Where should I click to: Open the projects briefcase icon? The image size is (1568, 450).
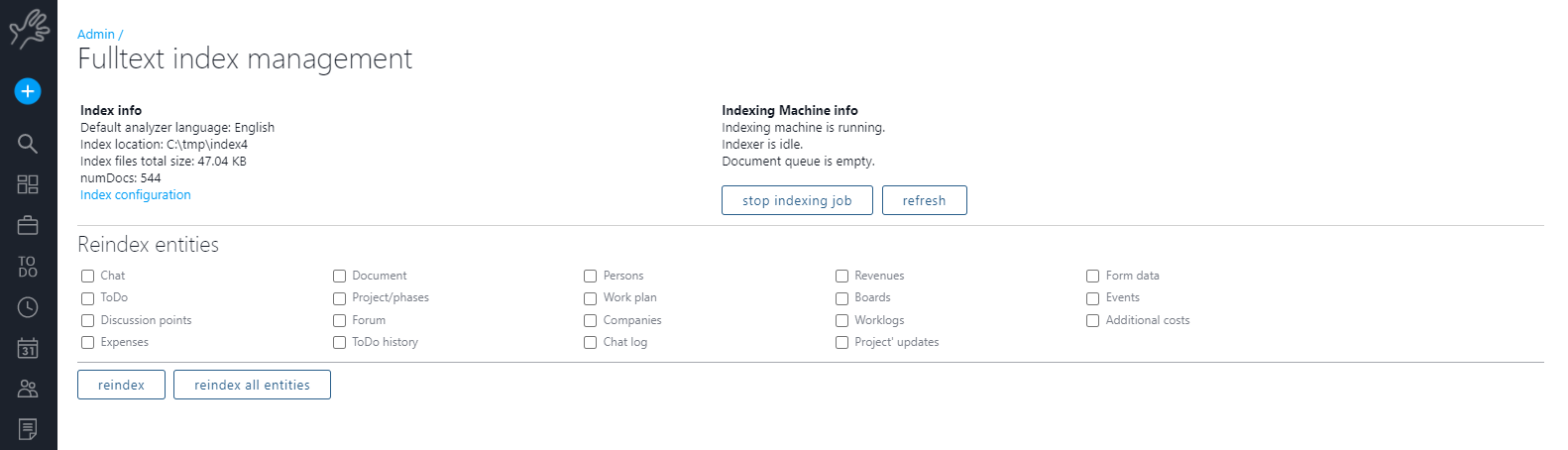tap(28, 225)
